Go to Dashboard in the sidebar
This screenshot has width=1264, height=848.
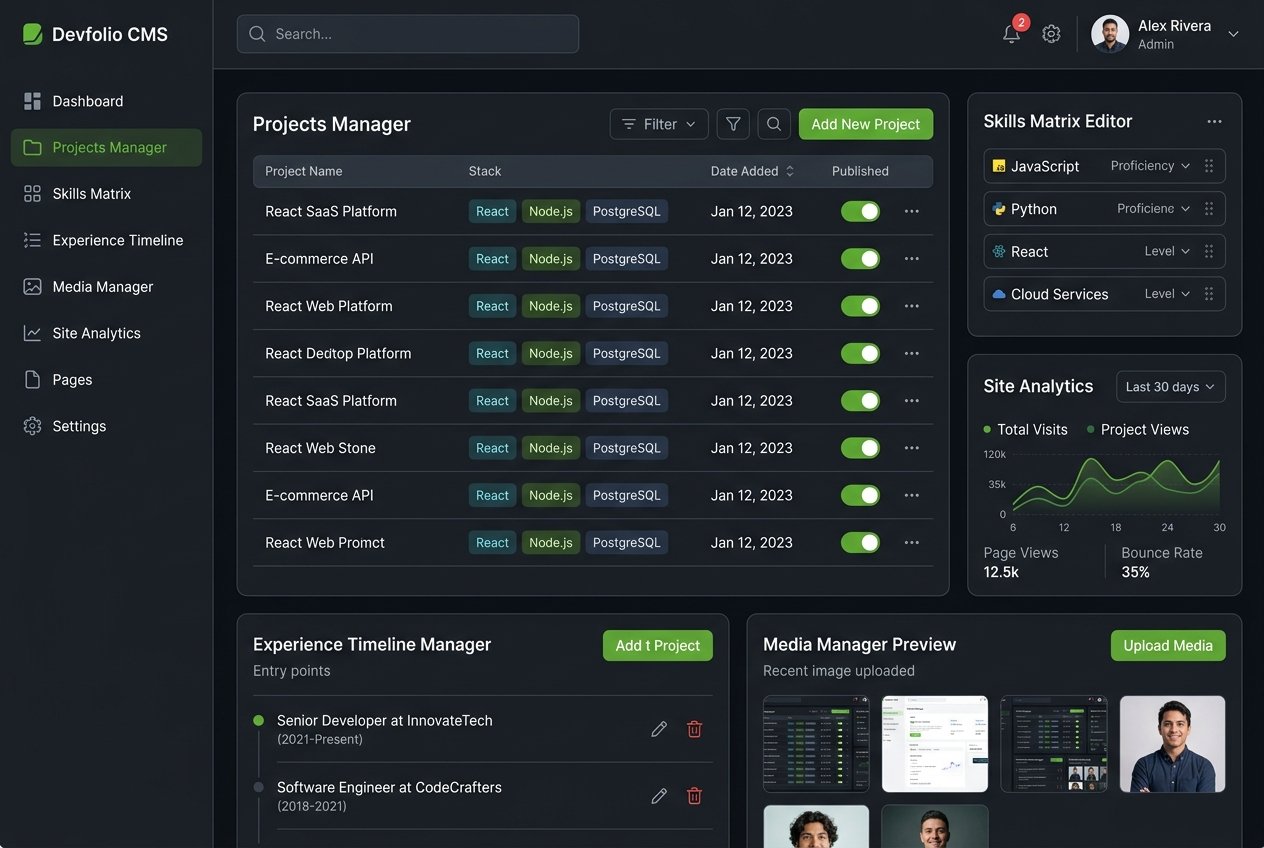click(x=106, y=101)
